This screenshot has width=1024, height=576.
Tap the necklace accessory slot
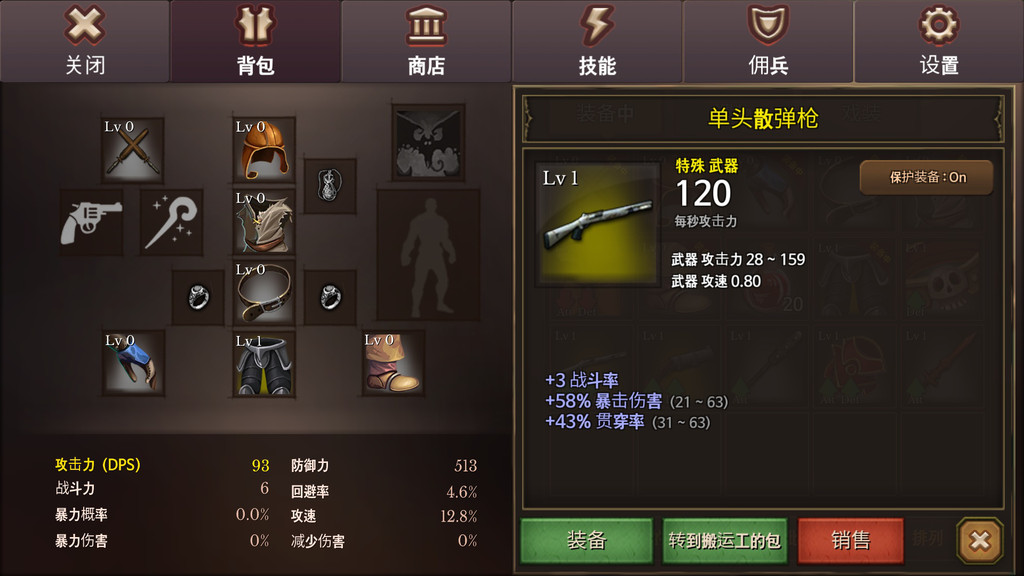click(330, 186)
